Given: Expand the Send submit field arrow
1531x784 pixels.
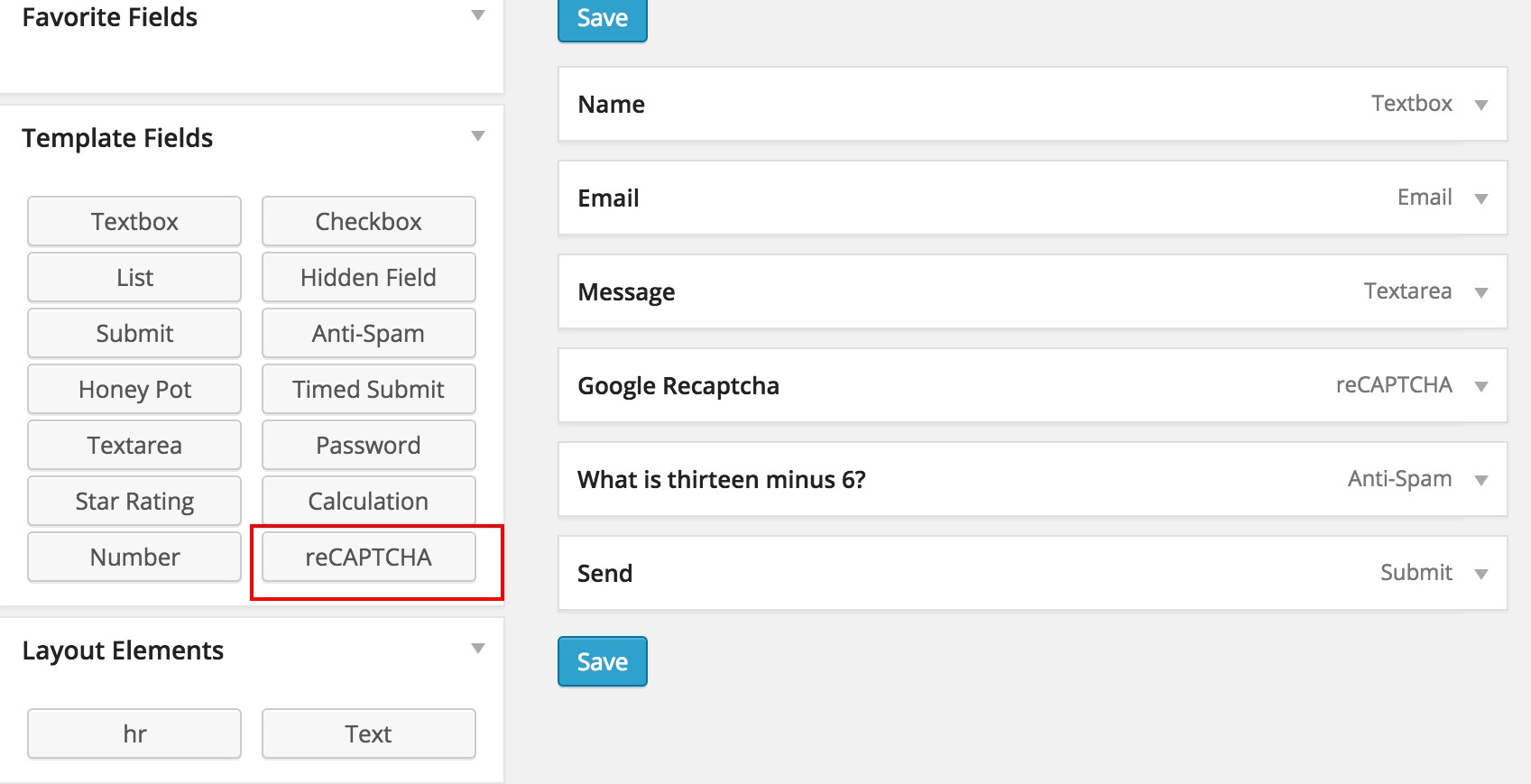Looking at the screenshot, I should point(1480,574).
